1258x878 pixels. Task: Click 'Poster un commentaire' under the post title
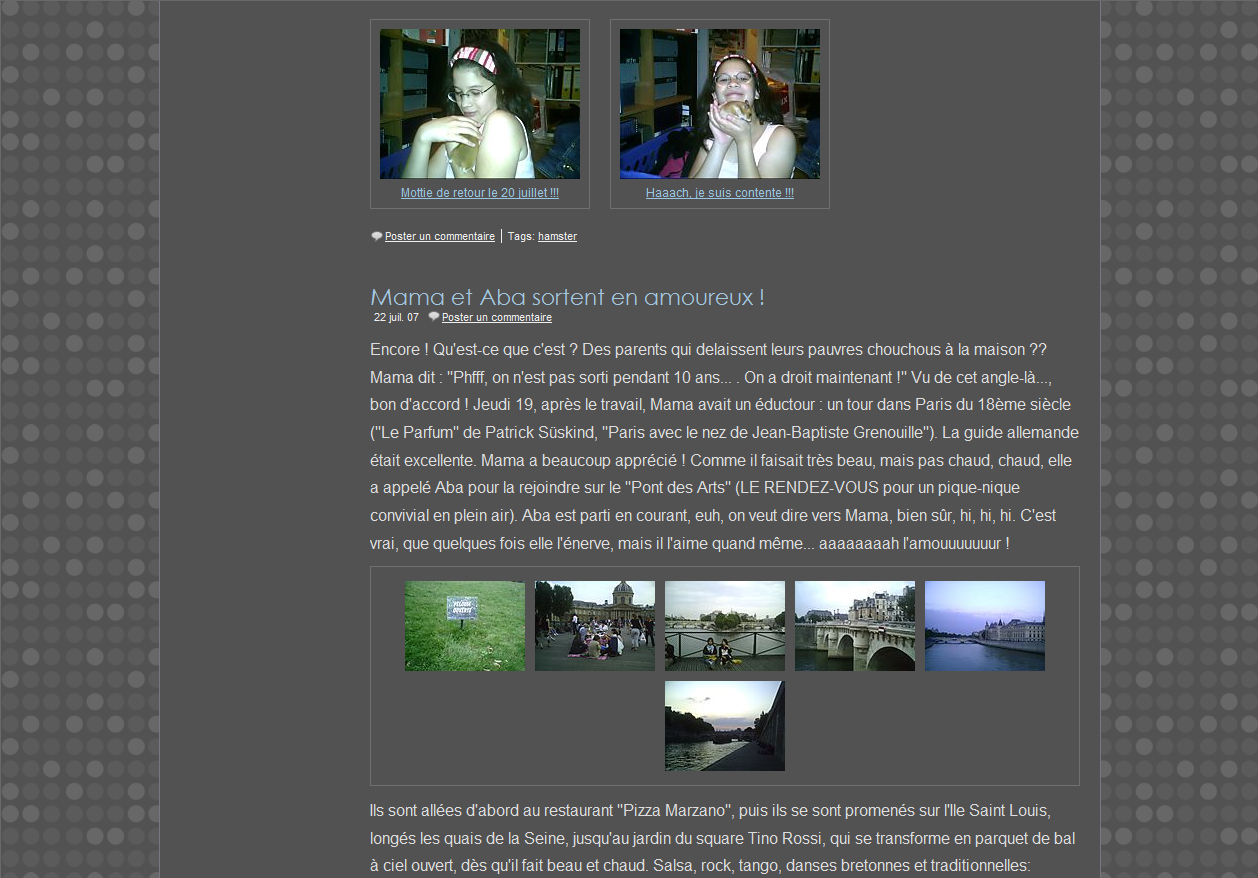tap(496, 318)
